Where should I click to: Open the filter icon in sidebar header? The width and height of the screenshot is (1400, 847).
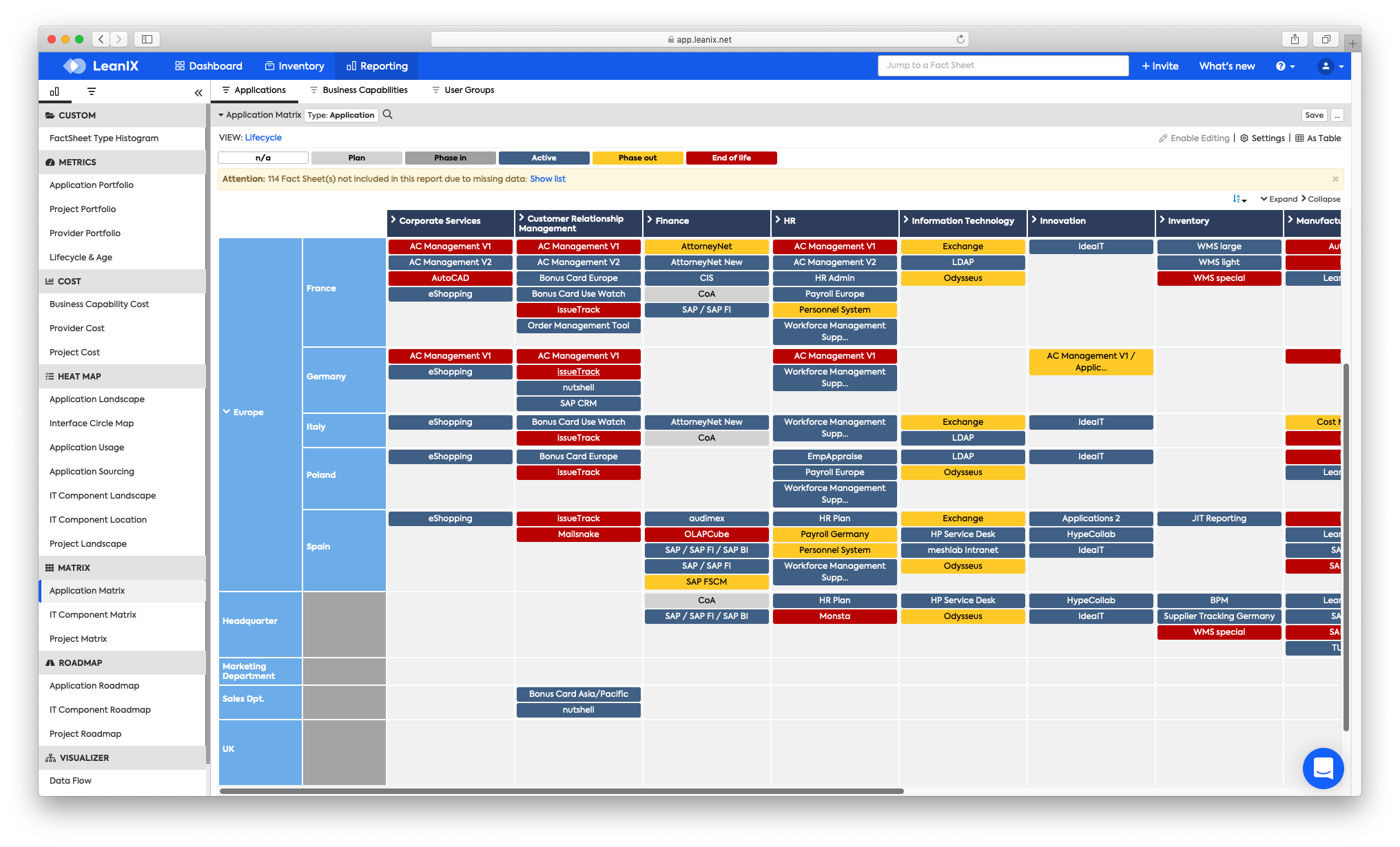(92, 92)
